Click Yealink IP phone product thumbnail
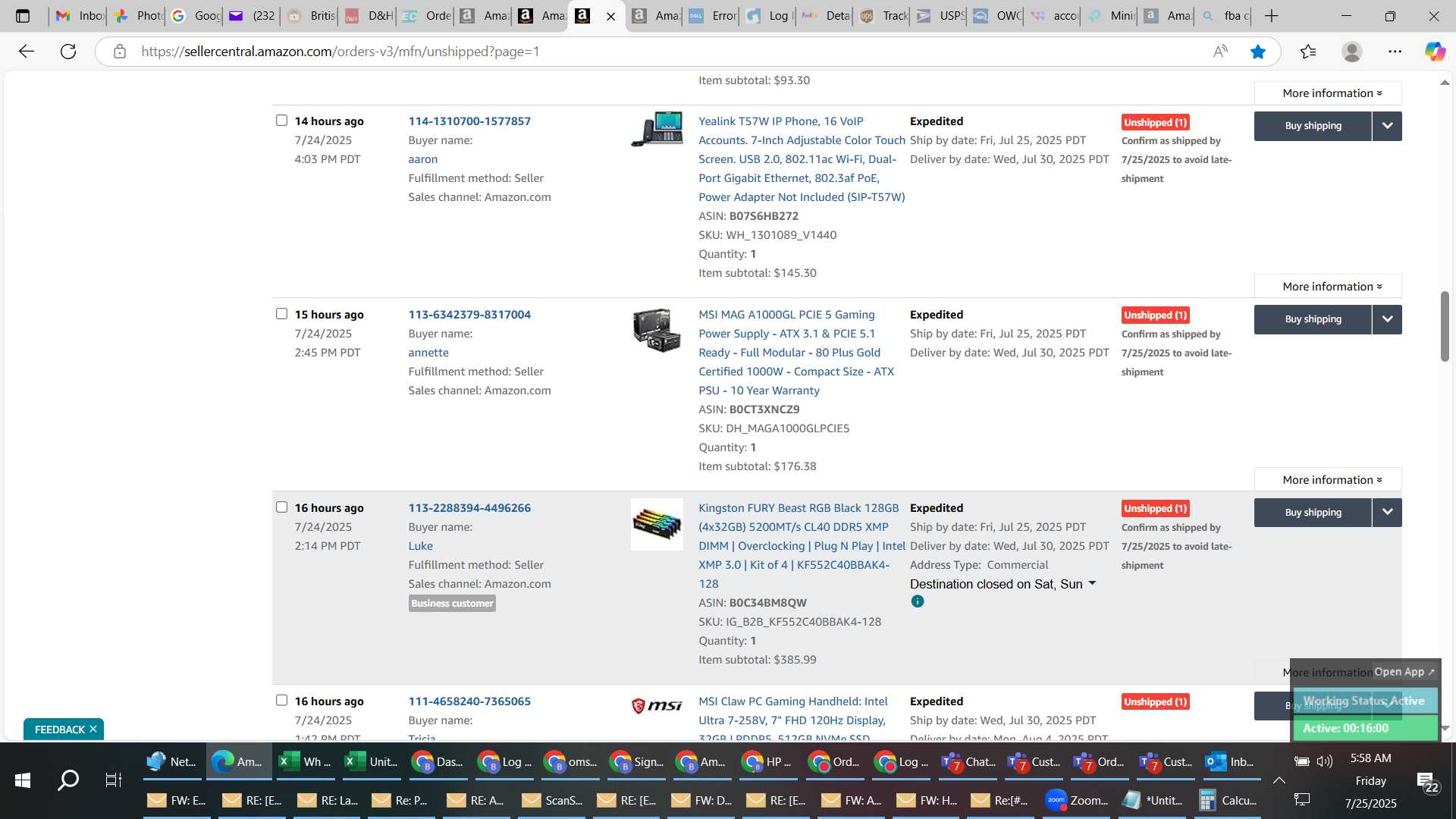1456x819 pixels. (657, 129)
